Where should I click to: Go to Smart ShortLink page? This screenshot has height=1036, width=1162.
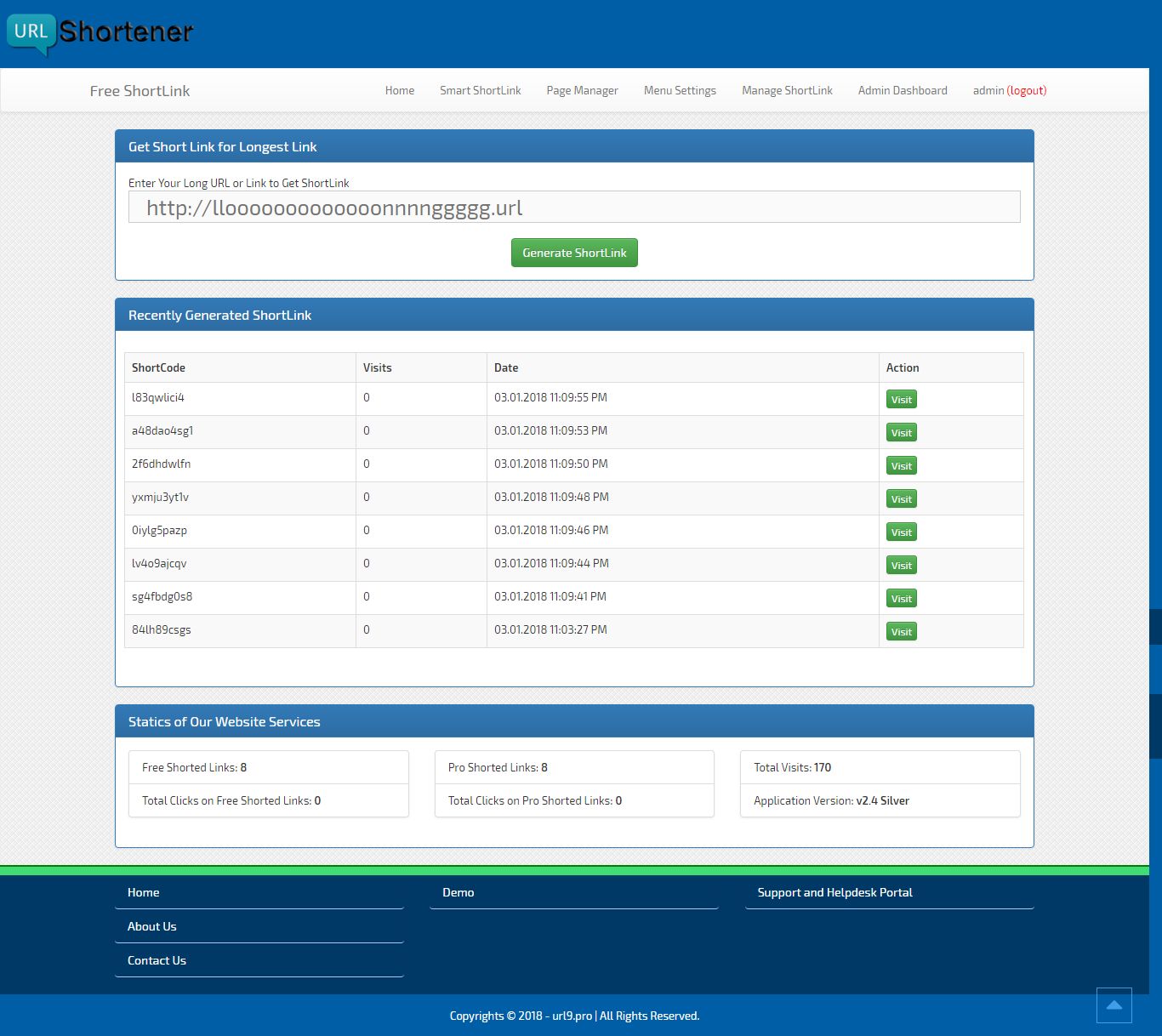480,90
